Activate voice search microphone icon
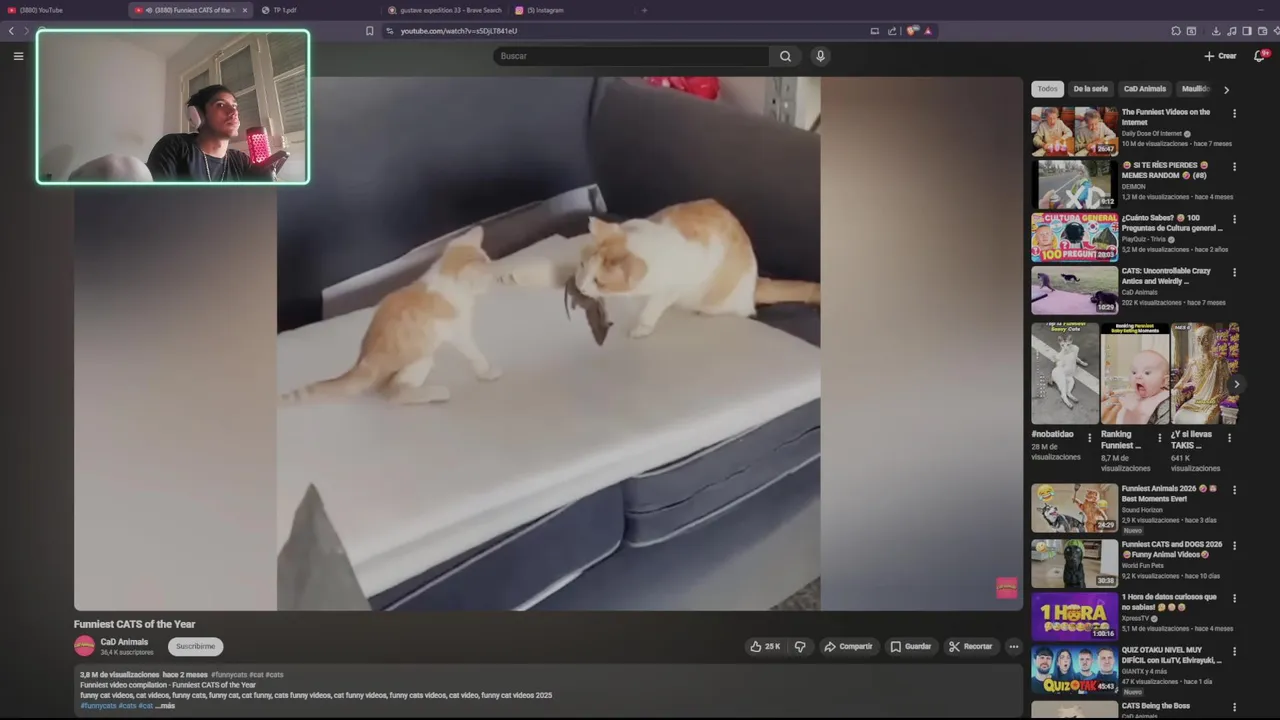1280x720 pixels. [820, 56]
